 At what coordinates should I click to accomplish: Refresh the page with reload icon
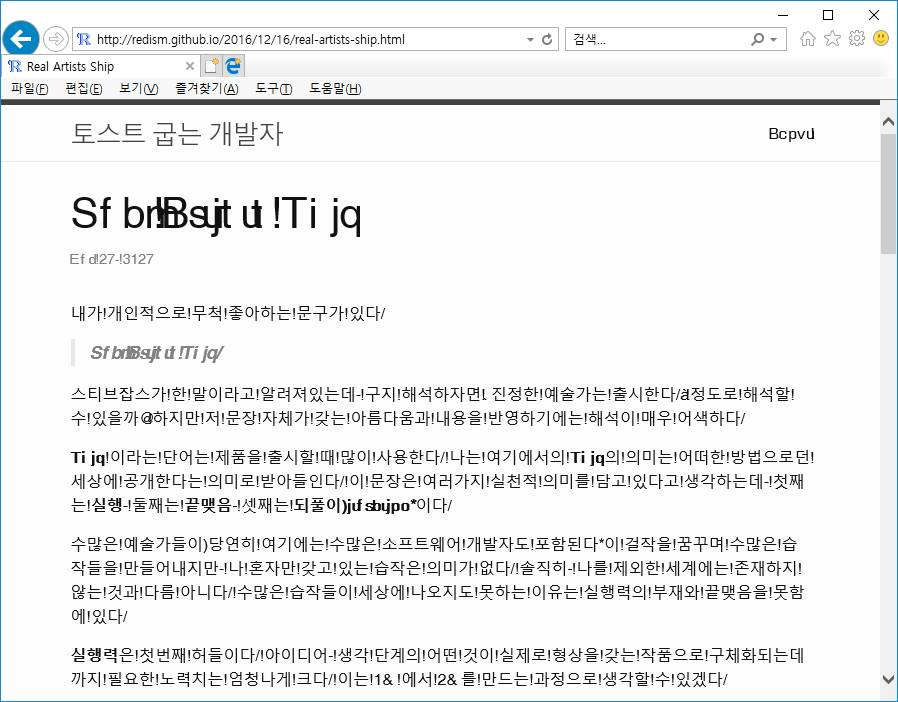[547, 40]
